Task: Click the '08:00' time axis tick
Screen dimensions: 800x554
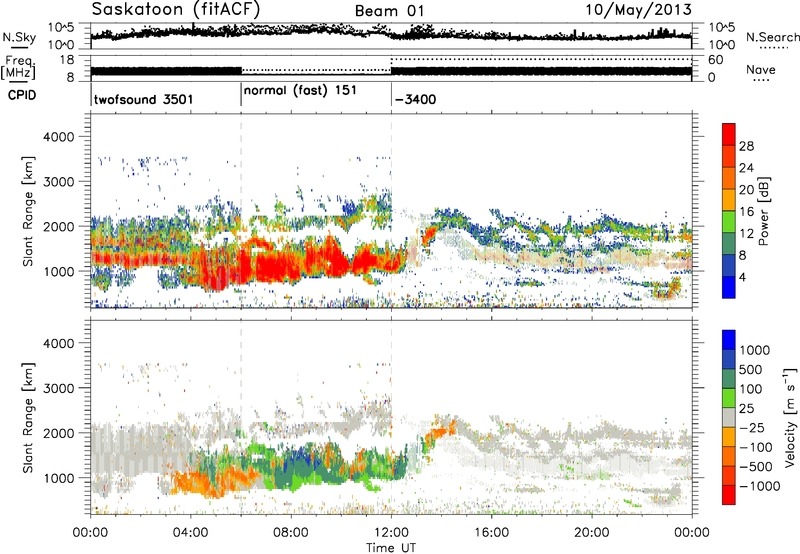Action: [291, 533]
